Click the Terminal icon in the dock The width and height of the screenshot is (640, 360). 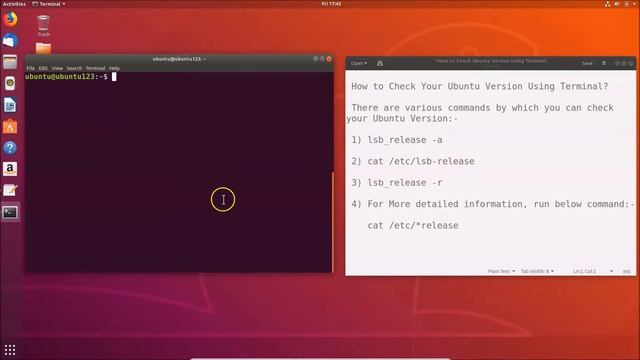10,212
